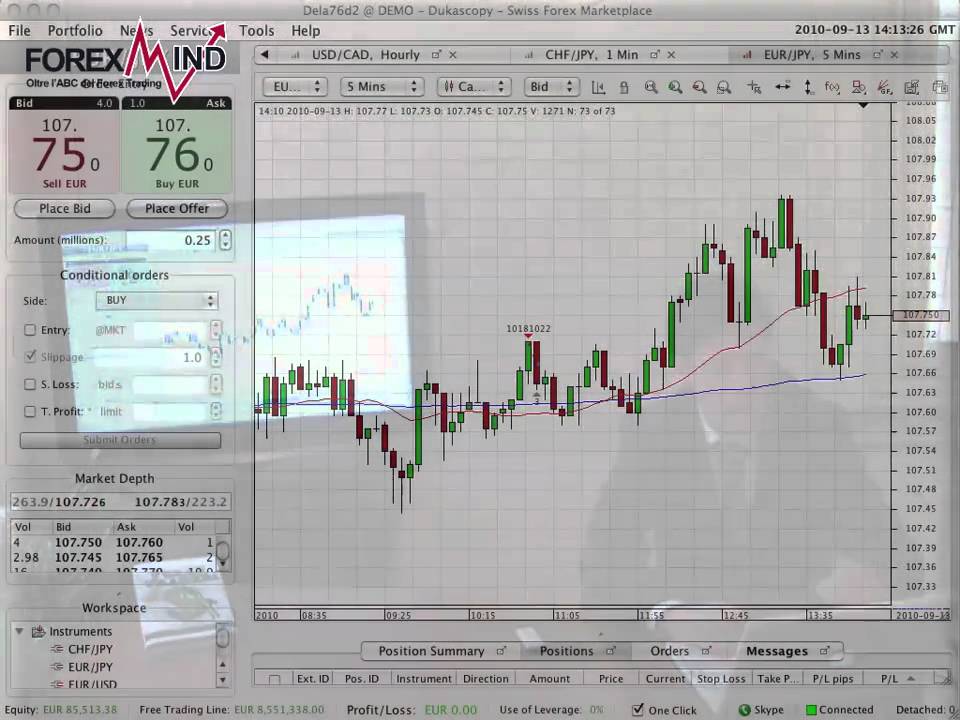The image size is (960, 720).
Task: Select EUR/JPY in the Instruments tree
Action: tap(90, 667)
